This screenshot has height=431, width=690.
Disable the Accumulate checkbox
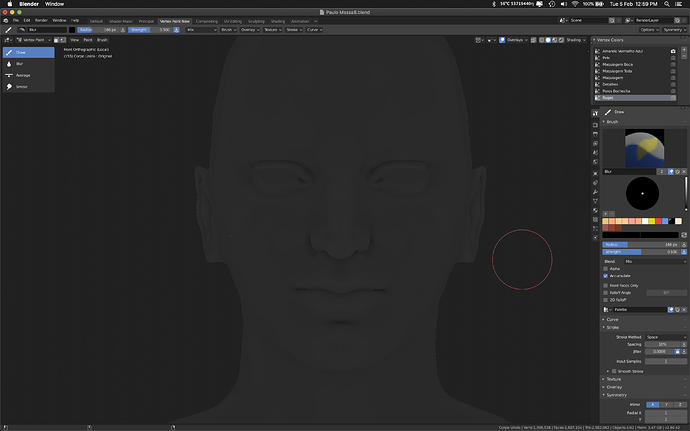[606, 276]
